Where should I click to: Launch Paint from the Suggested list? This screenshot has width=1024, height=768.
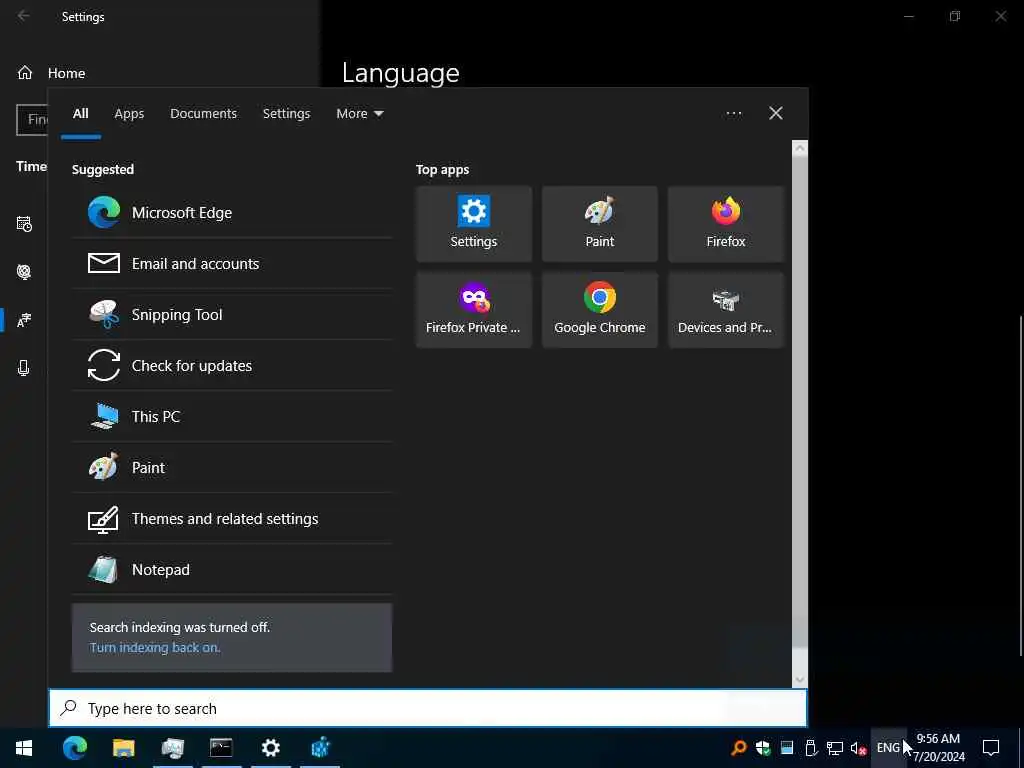pyautogui.click(x=232, y=467)
